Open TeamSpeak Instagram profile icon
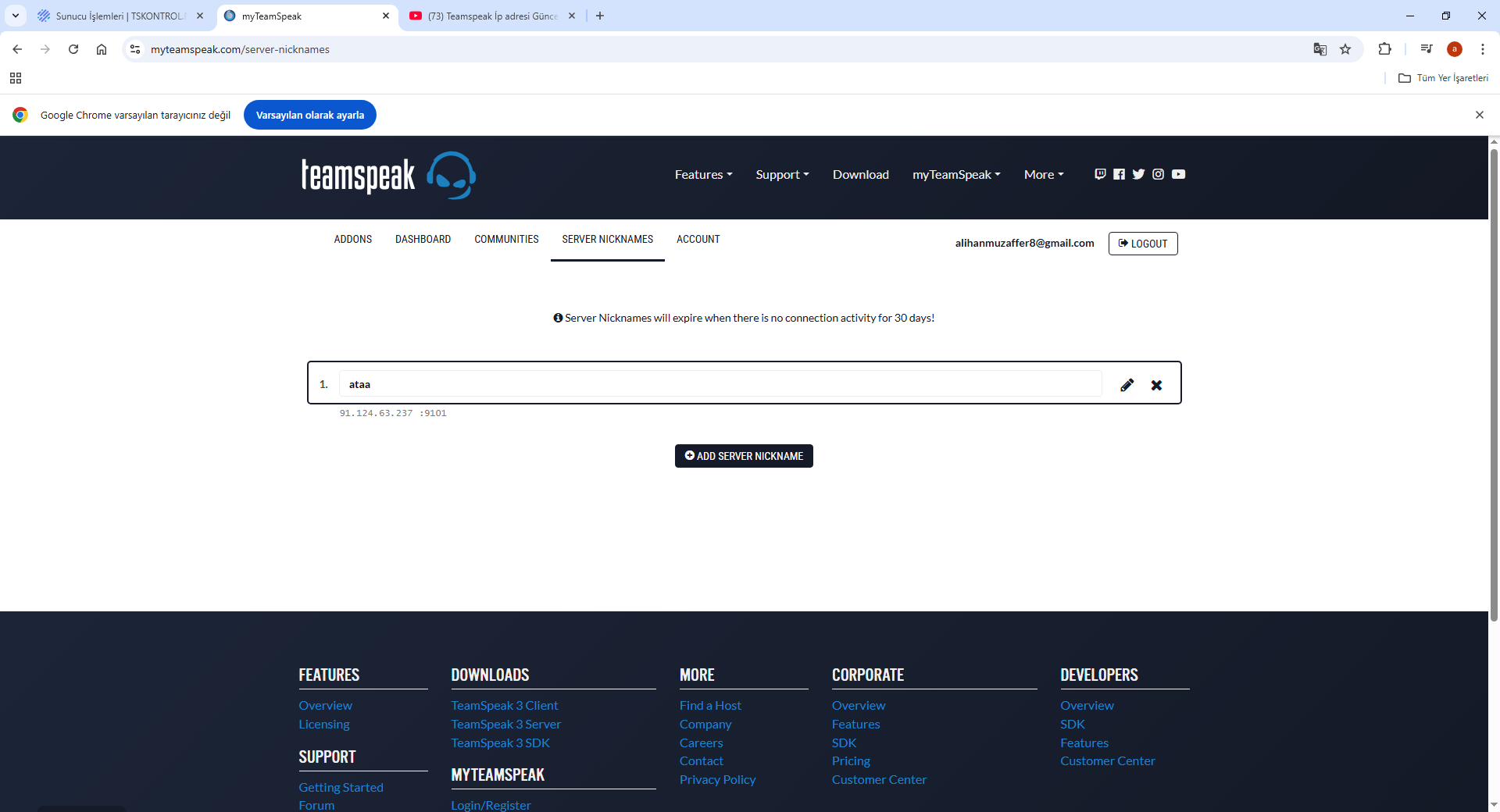 tap(1158, 174)
